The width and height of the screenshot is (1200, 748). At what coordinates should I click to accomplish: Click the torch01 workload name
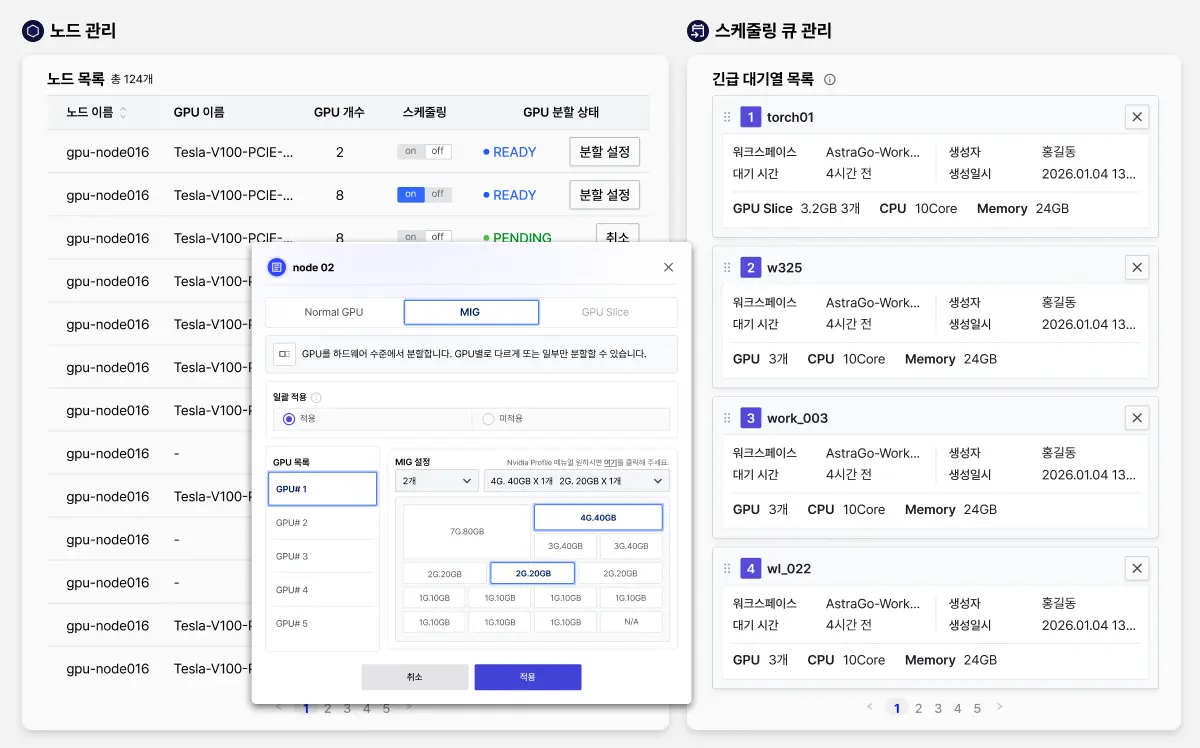tap(790, 117)
